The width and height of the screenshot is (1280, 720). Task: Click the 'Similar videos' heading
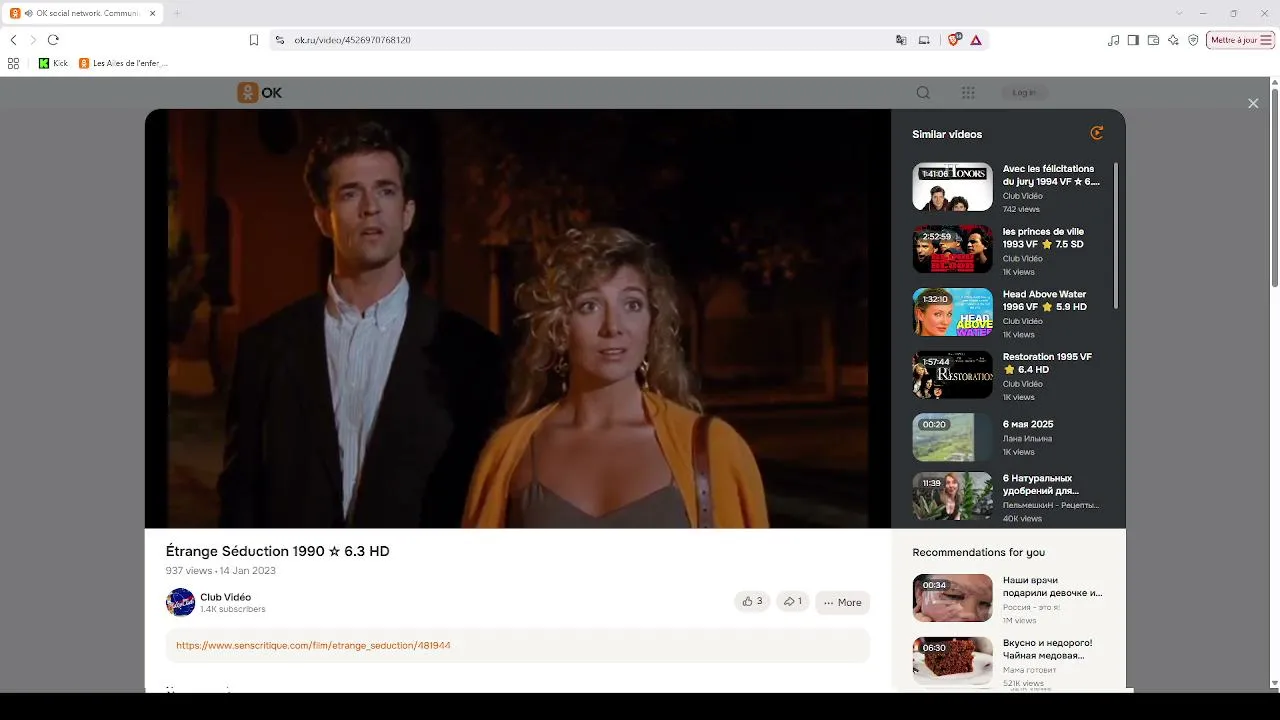pos(947,134)
